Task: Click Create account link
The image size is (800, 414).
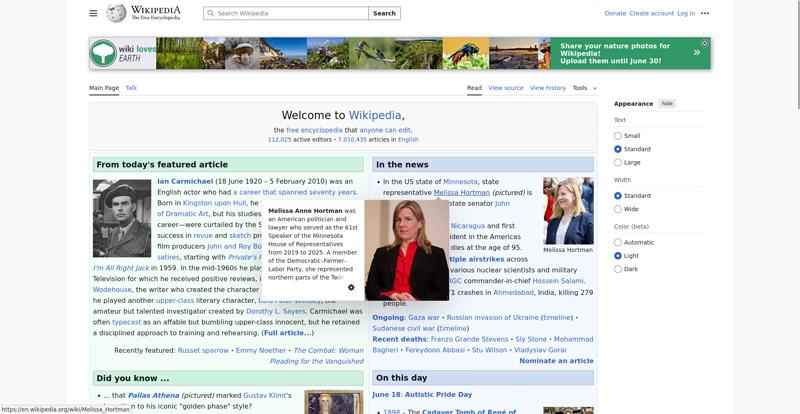Action: click(x=652, y=13)
